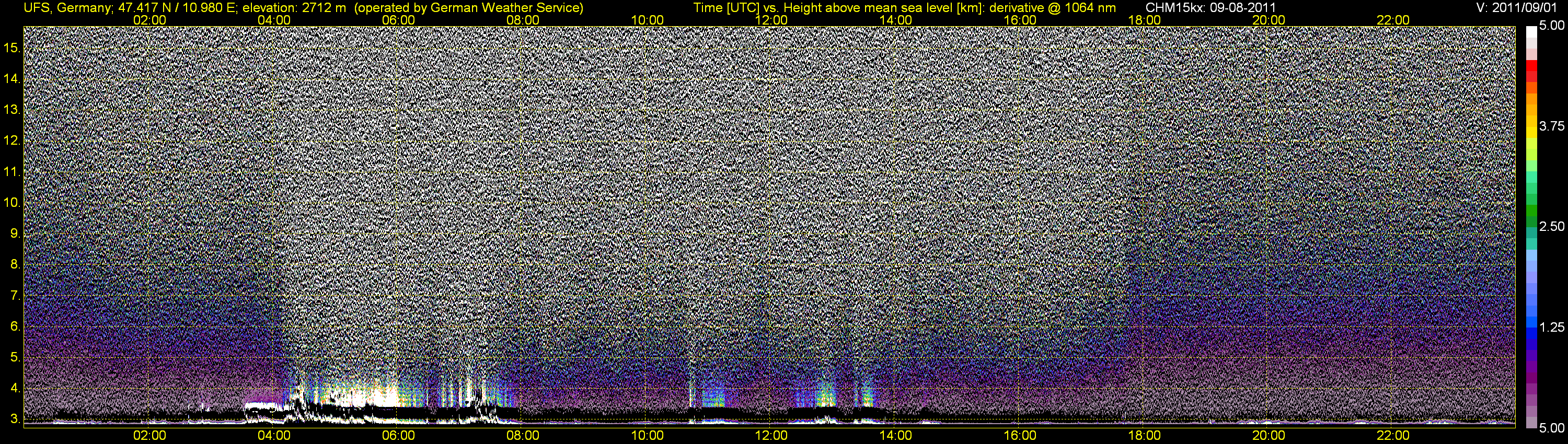The width and height of the screenshot is (1568, 444).
Task: Click the bottom-axis time label 18:00
Action: (x=1144, y=436)
